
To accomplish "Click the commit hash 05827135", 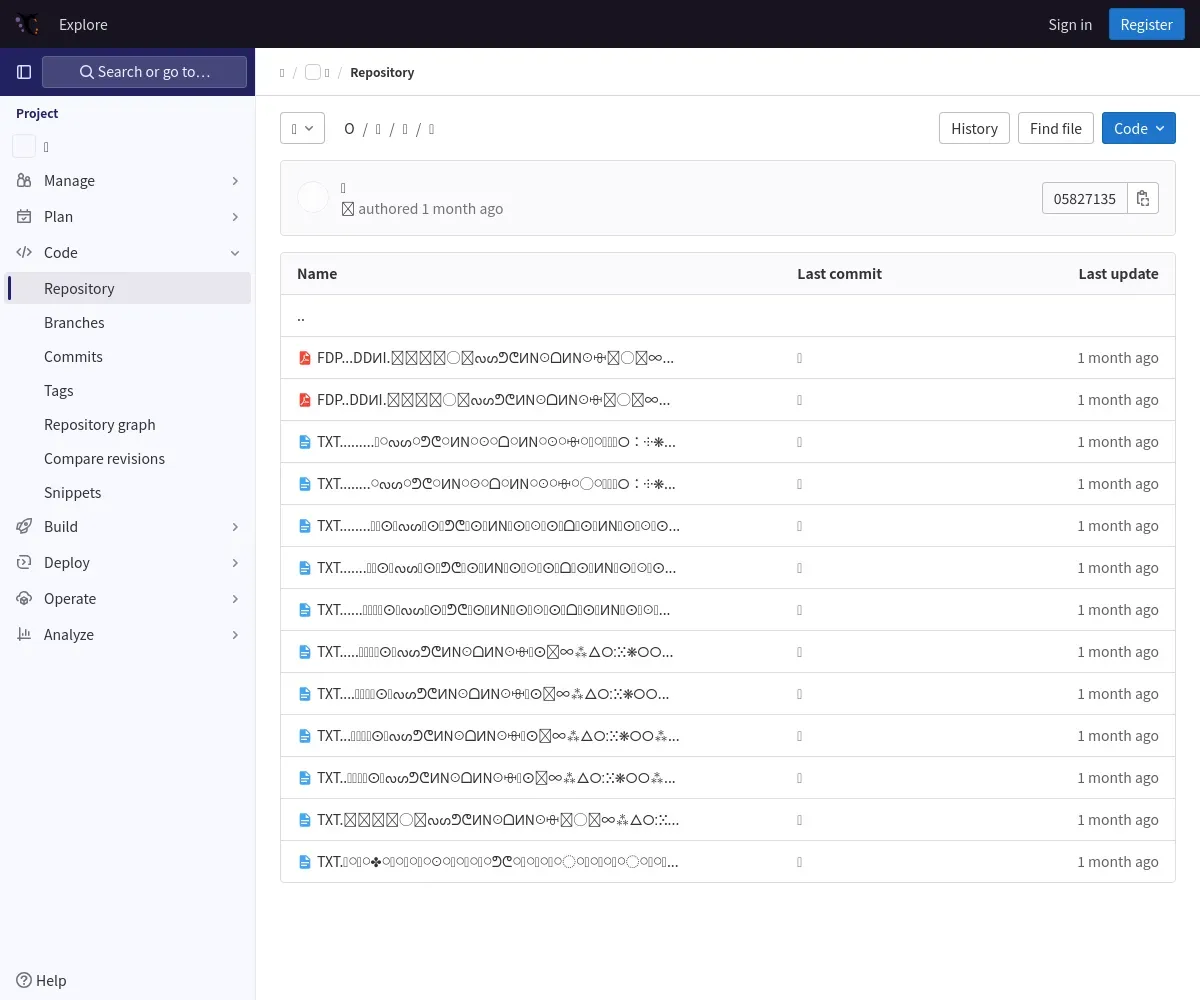I will click(1084, 198).
